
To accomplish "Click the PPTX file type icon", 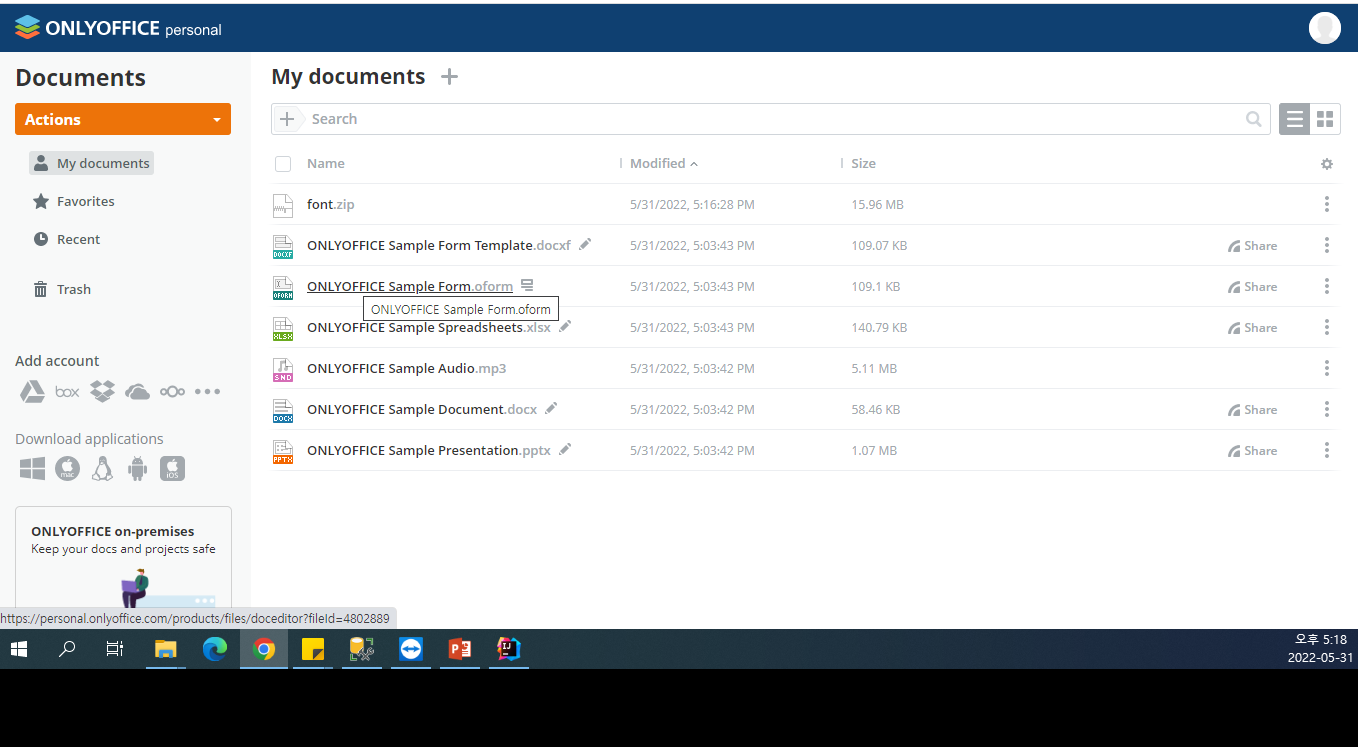I will tap(283, 451).
